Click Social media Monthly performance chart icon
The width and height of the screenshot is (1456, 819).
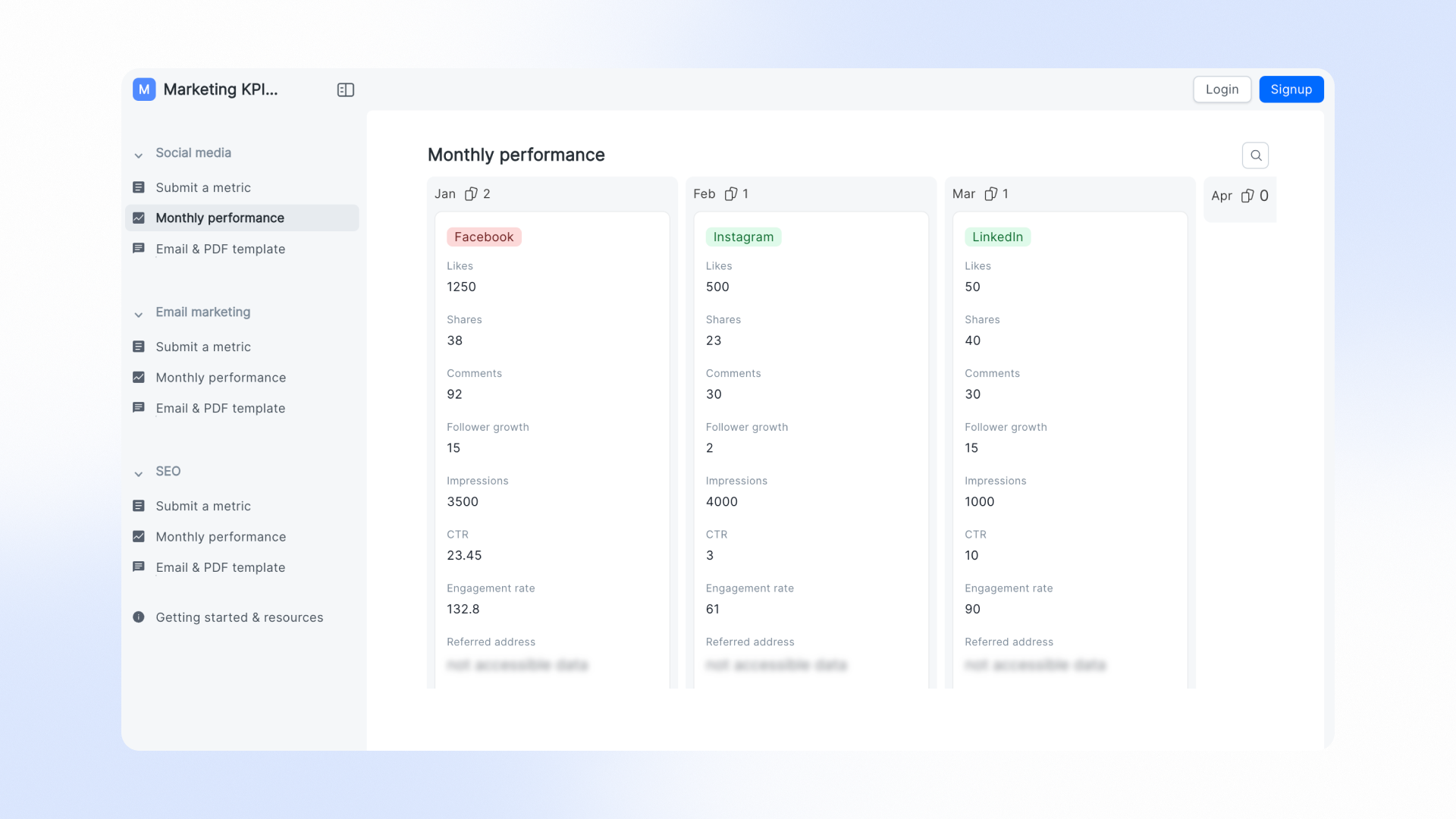[139, 218]
